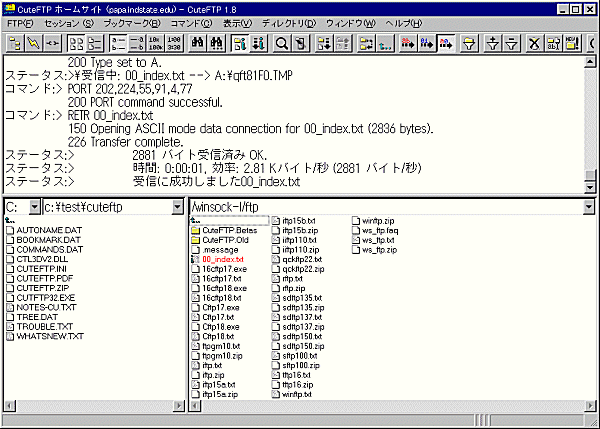Image resolution: width=600 pixels, height=429 pixels.
Task: Select blue binary 01 transfer mode icon
Action: [x=427, y=44]
